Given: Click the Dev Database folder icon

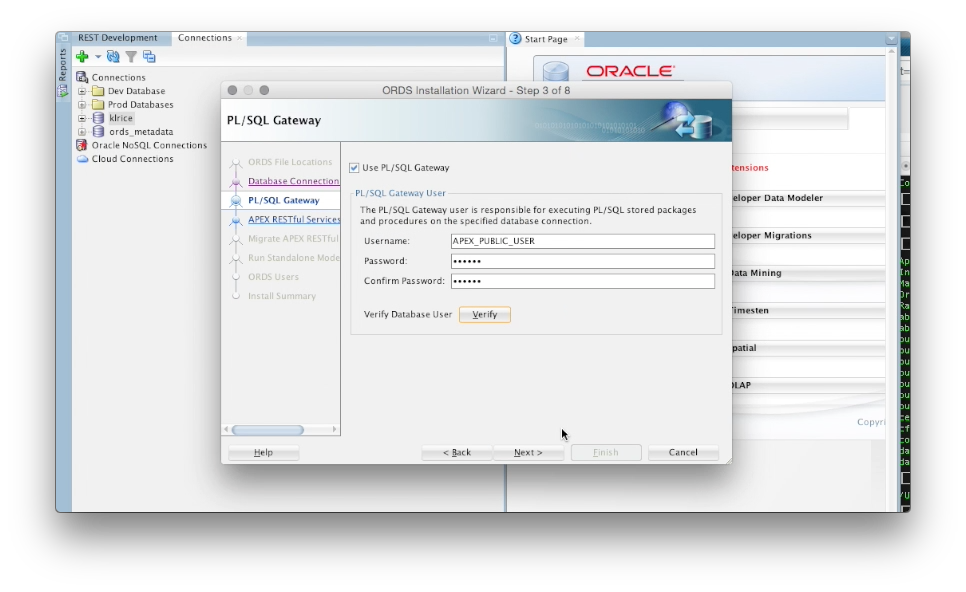Looking at the screenshot, I should [x=98, y=91].
